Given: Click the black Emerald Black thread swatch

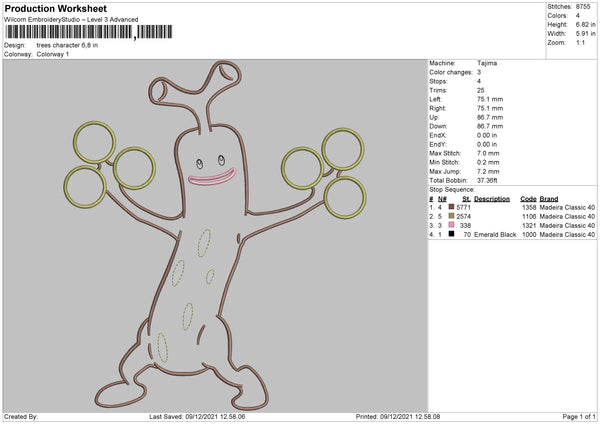Looking at the screenshot, I should tap(451, 234).
